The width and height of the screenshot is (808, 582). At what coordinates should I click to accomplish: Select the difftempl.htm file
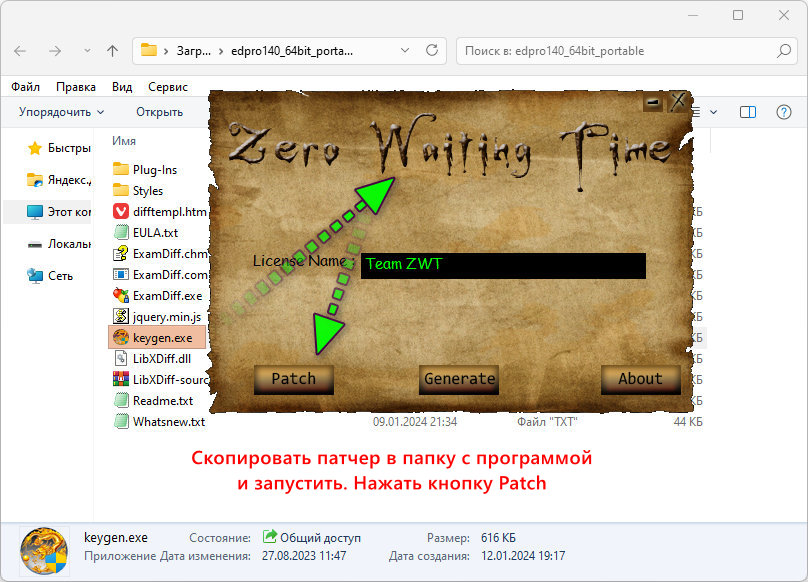[x=160, y=212]
